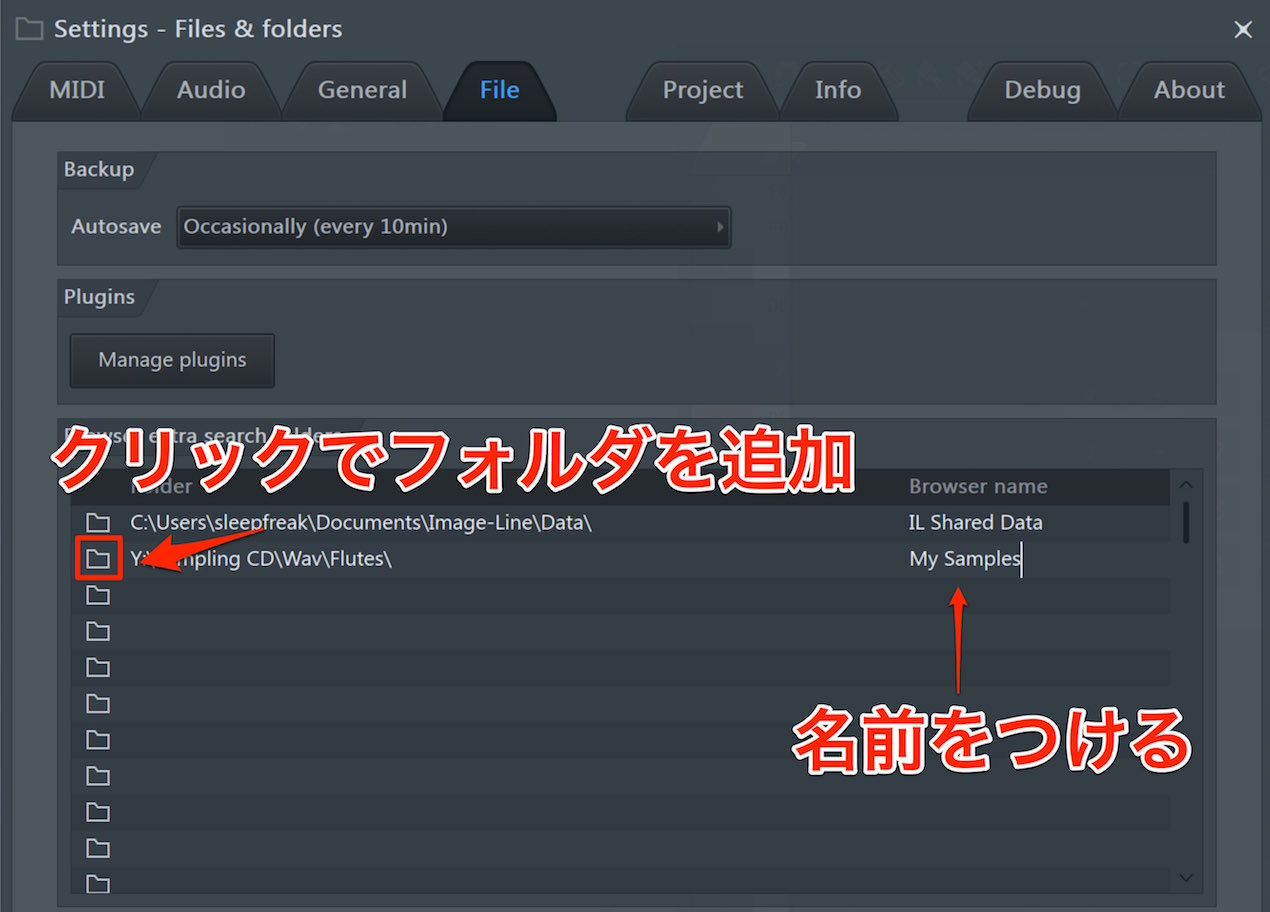Viewport: 1270px width, 912px height.
Task: Click the Settings window folder icon in title bar
Action: click(x=29, y=29)
